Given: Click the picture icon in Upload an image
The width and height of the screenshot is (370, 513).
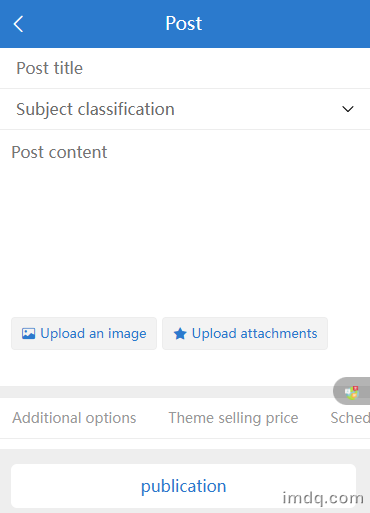Looking at the screenshot, I should pos(28,334).
